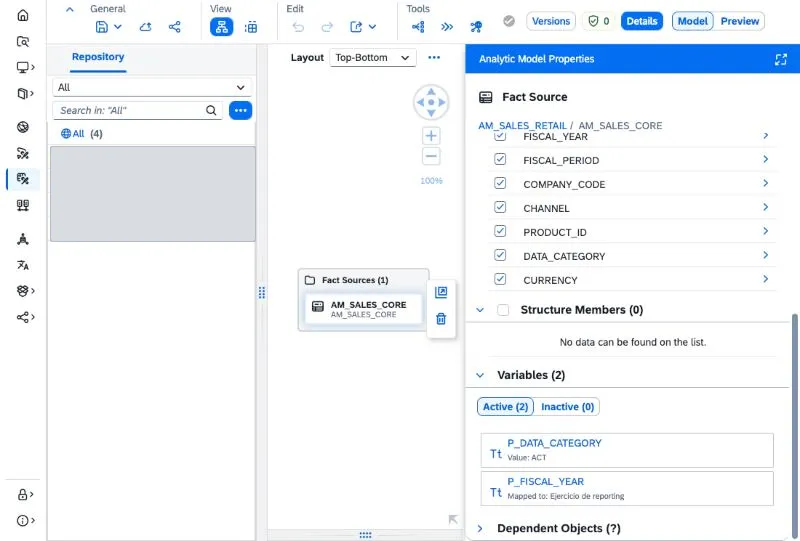This screenshot has width=800, height=541.
Task: Click the Redo arrow icon
Action: (x=327, y=27)
